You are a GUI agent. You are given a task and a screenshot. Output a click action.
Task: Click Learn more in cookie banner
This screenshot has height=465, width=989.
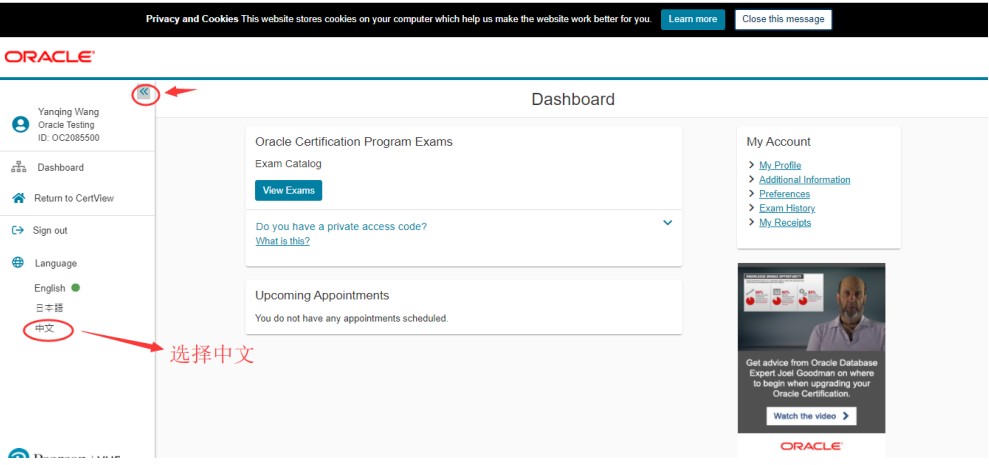coord(692,19)
